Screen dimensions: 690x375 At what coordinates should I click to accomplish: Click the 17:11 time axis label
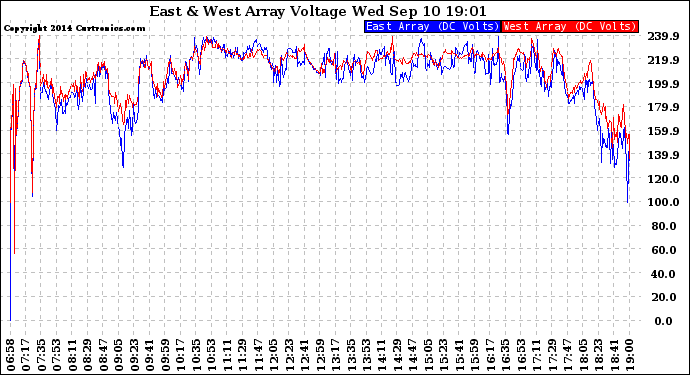[536, 355]
